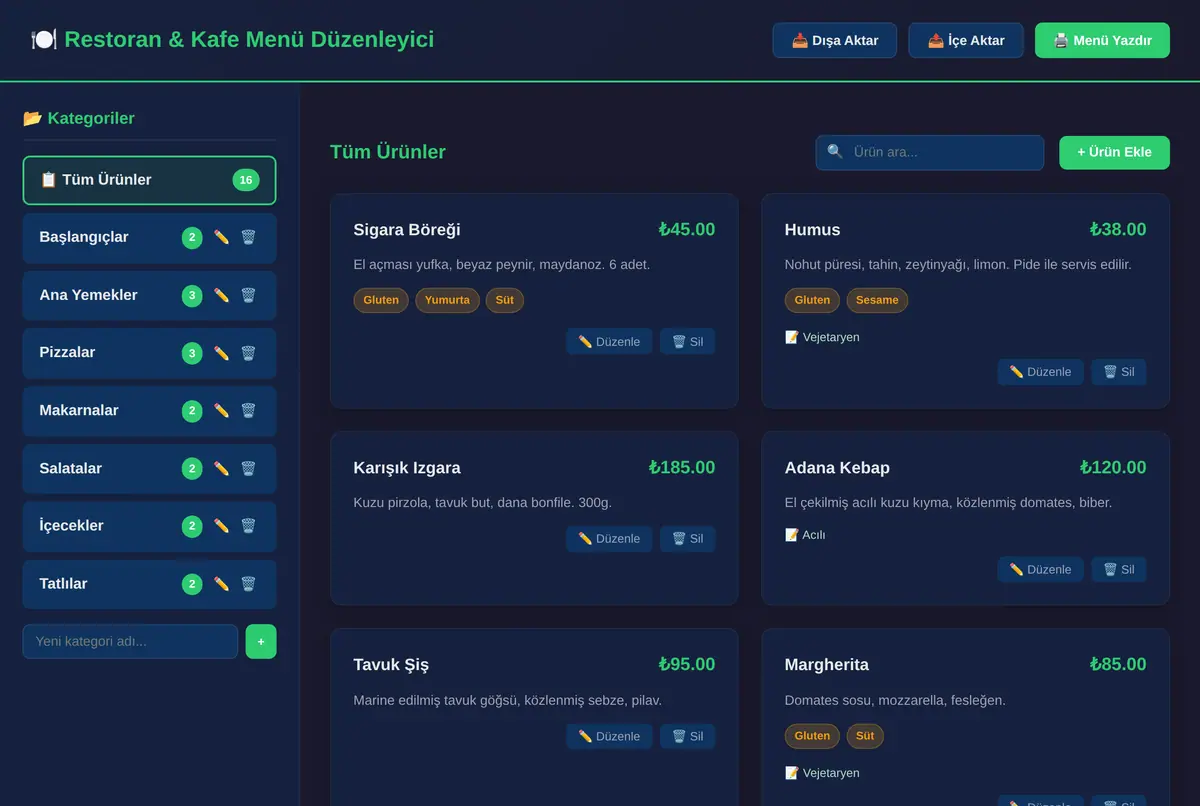
Task: Show the Ana Yemekler category
Action: click(149, 296)
